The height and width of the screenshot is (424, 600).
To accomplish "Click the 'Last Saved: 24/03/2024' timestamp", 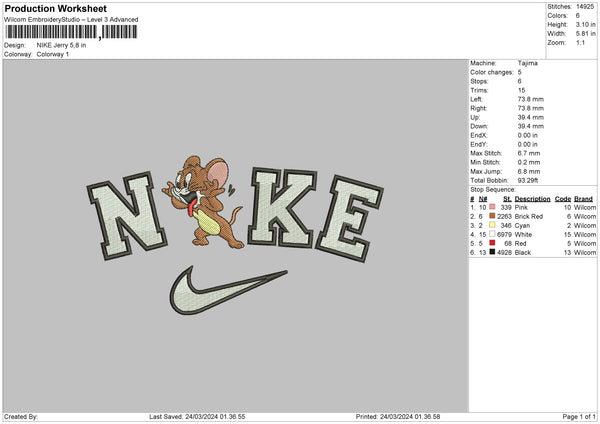I will click(x=197, y=416).
